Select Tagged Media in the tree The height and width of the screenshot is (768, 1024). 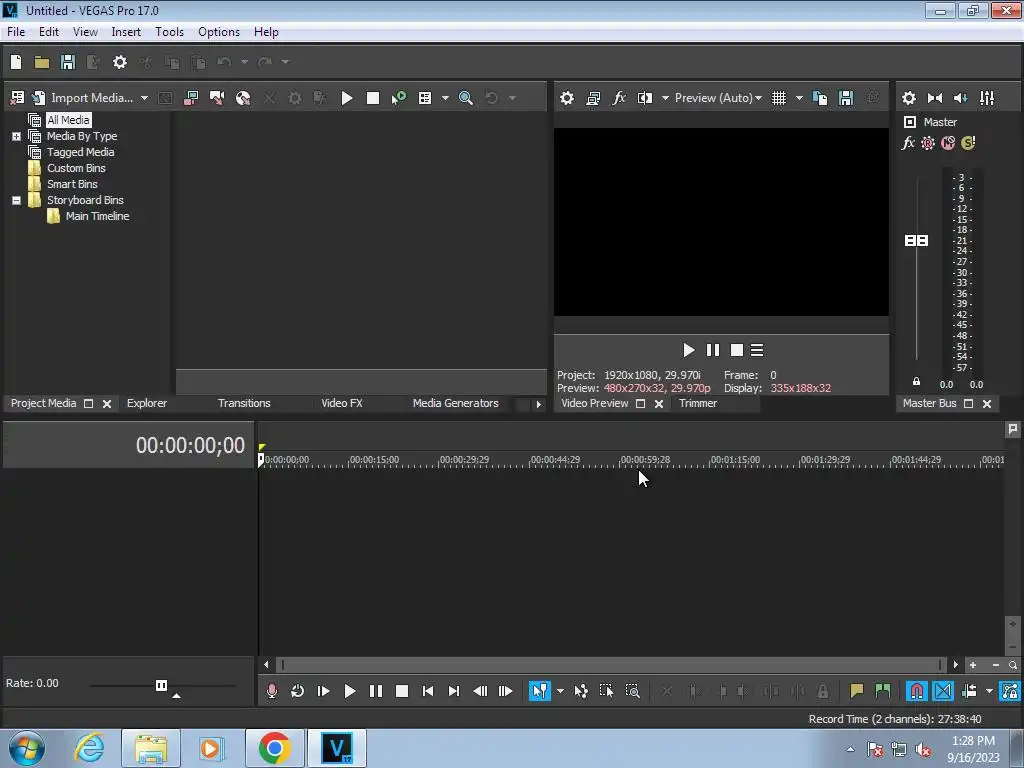point(80,152)
